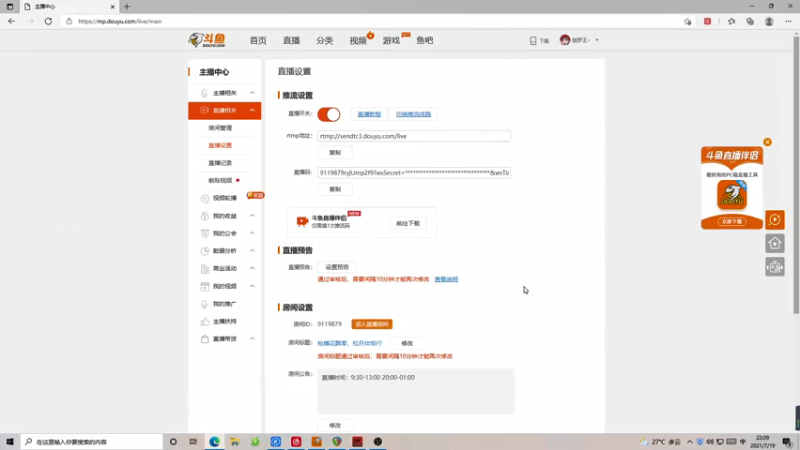Copy the stream key with 复制 button

pyautogui.click(x=335, y=189)
